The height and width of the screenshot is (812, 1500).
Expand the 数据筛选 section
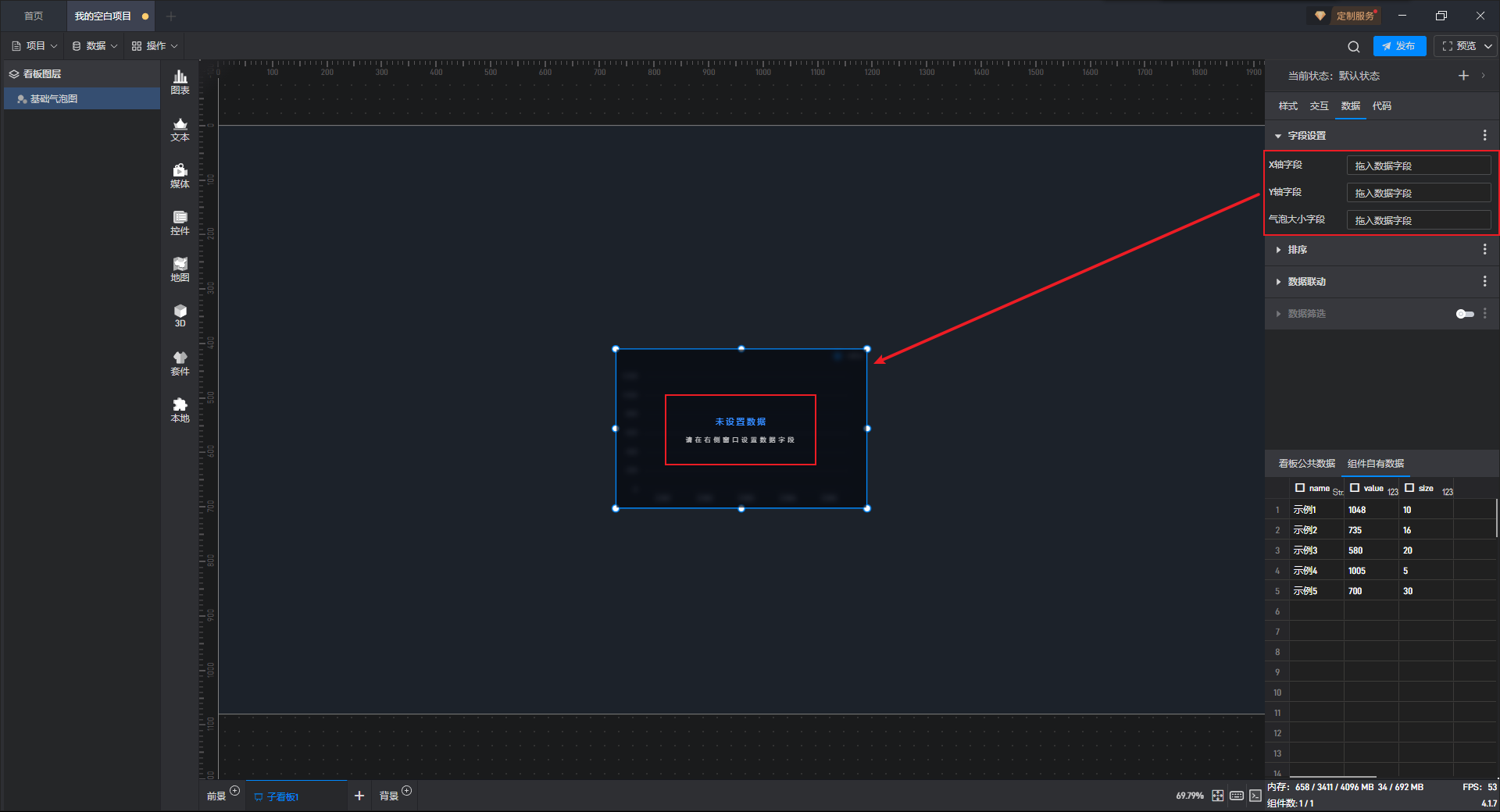pos(1278,314)
